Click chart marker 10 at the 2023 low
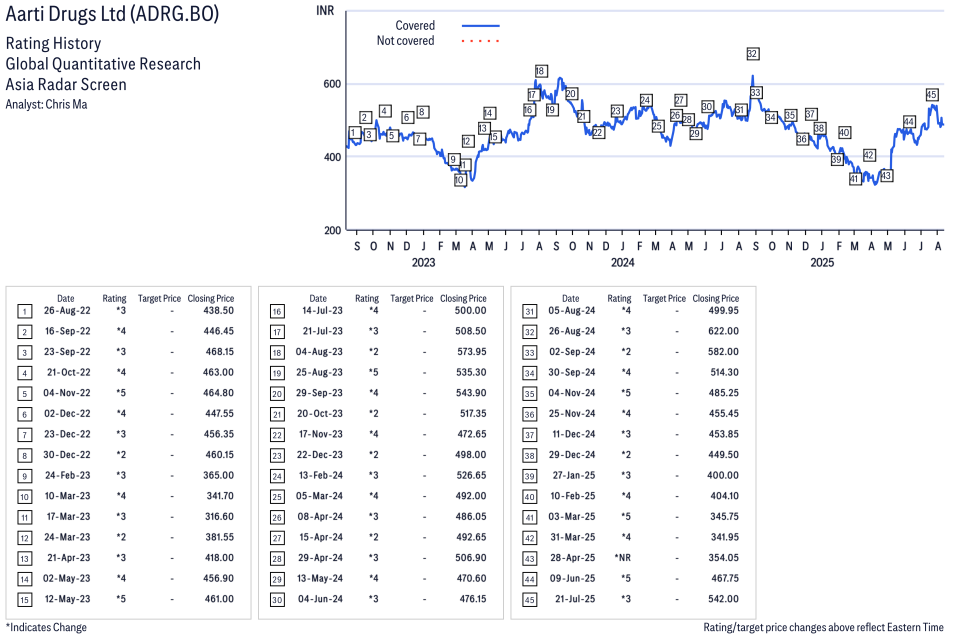 click(460, 180)
